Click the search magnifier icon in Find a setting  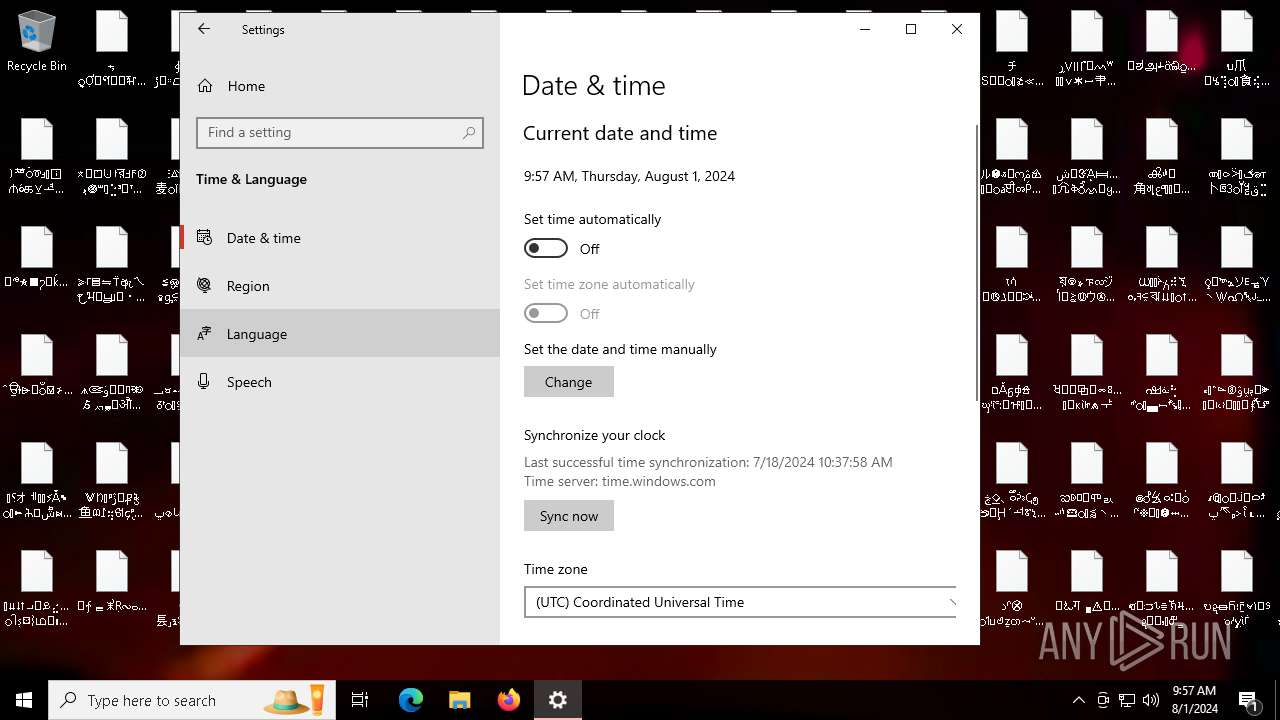[x=468, y=133]
